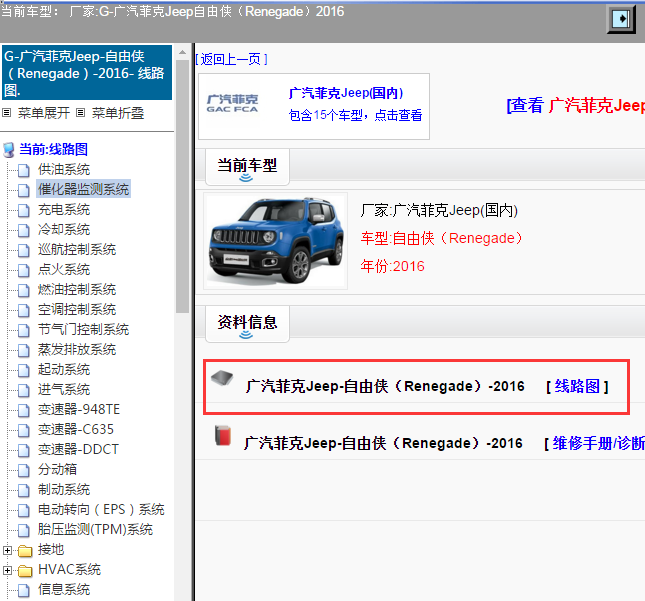
Task: Click 包含15个车型，点击查看 link
Action: 355,115
